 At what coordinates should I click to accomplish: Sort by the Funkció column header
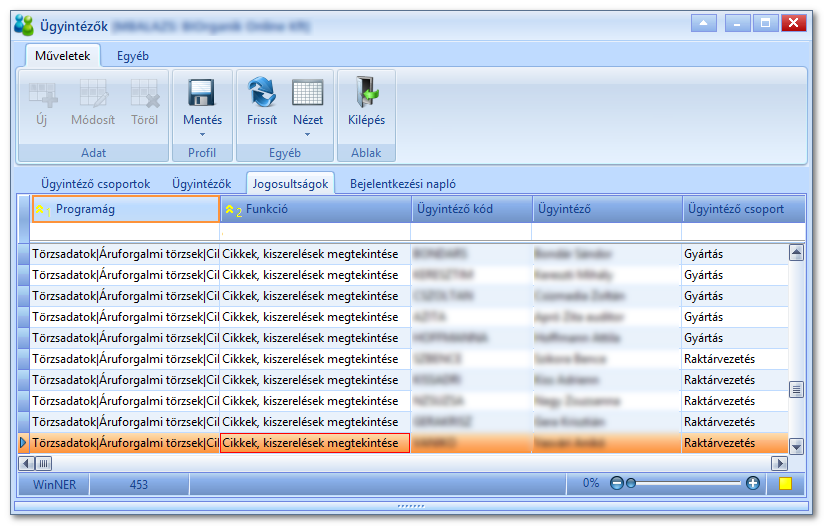[315, 209]
